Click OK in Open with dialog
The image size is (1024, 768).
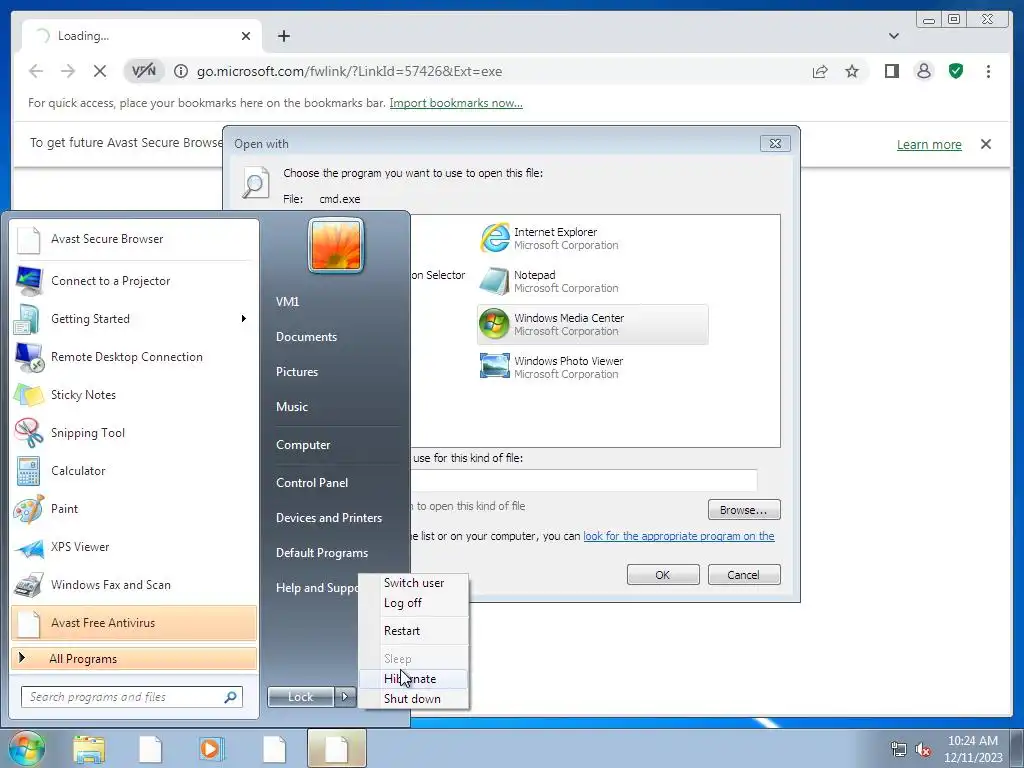[x=663, y=575]
